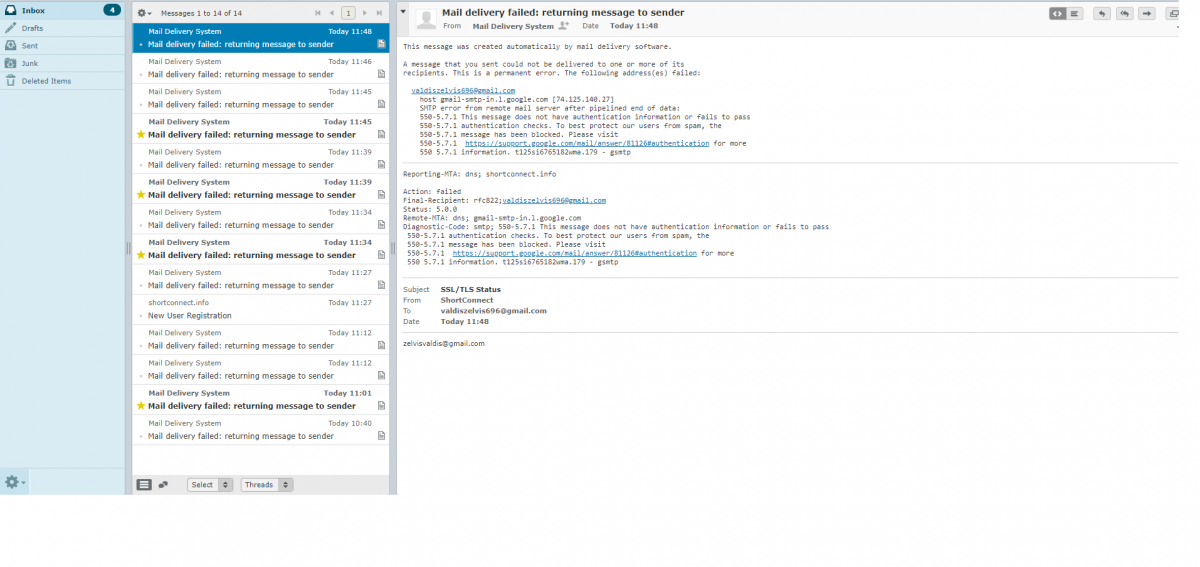The image size is (1200, 567).
Task: Open the New User Registration message
Action: (190, 316)
